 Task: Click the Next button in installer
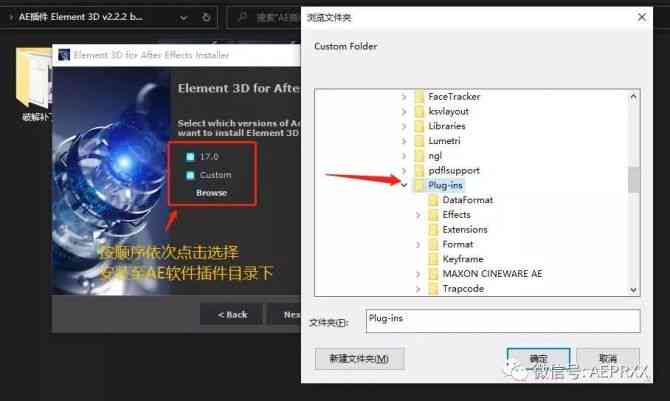click(285, 315)
